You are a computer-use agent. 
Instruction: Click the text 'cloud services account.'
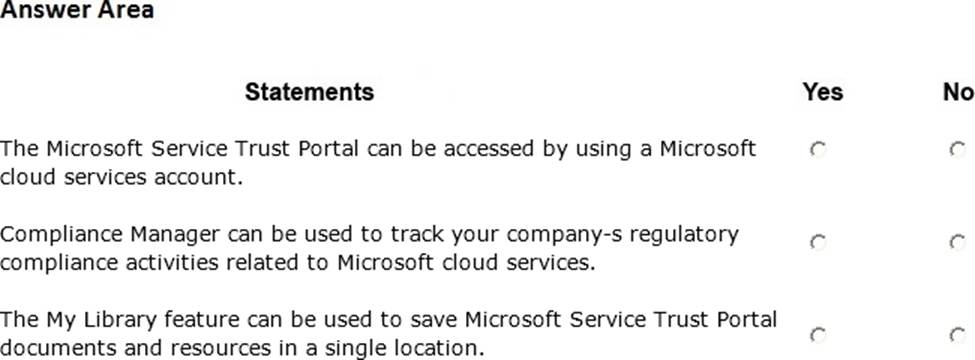[x=121, y=178]
